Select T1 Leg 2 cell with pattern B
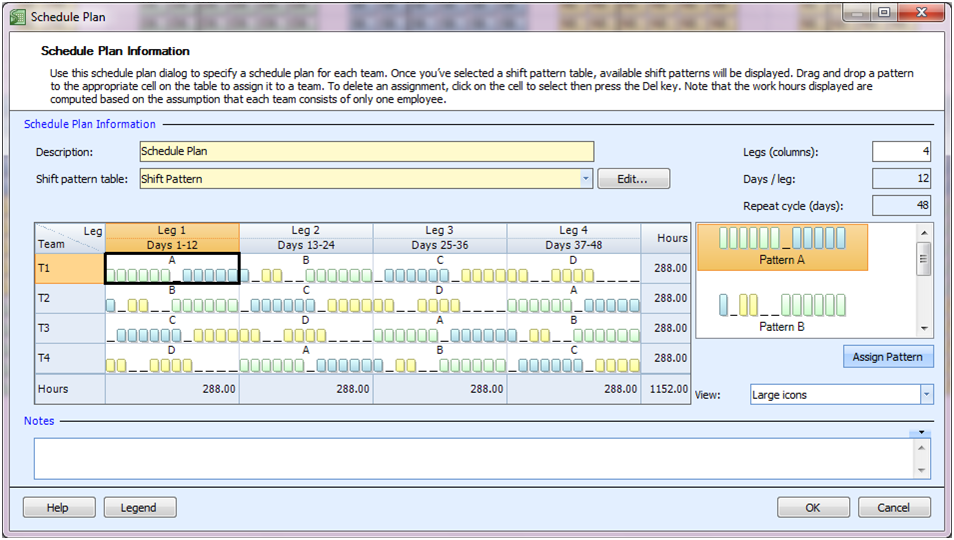This screenshot has width=954, height=540. (x=306, y=268)
